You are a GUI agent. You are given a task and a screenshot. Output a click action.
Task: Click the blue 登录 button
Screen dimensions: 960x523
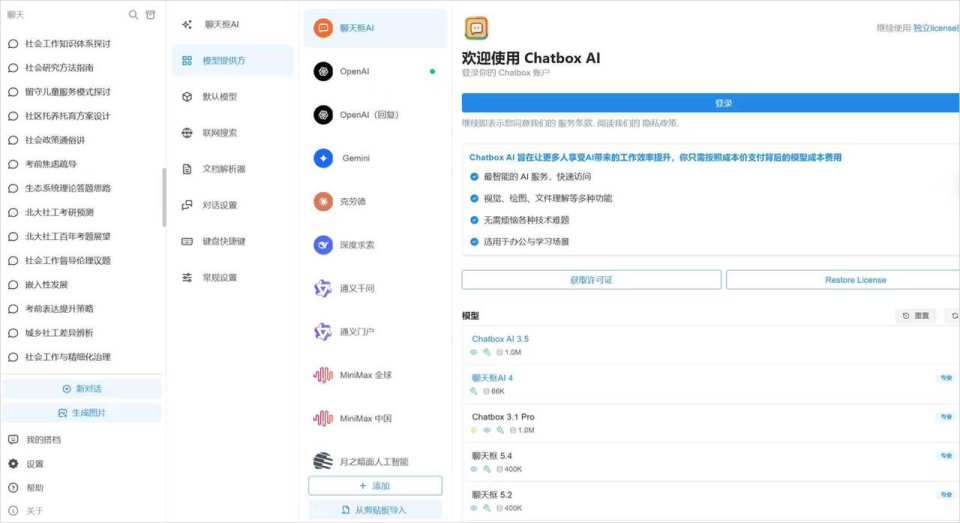710,103
